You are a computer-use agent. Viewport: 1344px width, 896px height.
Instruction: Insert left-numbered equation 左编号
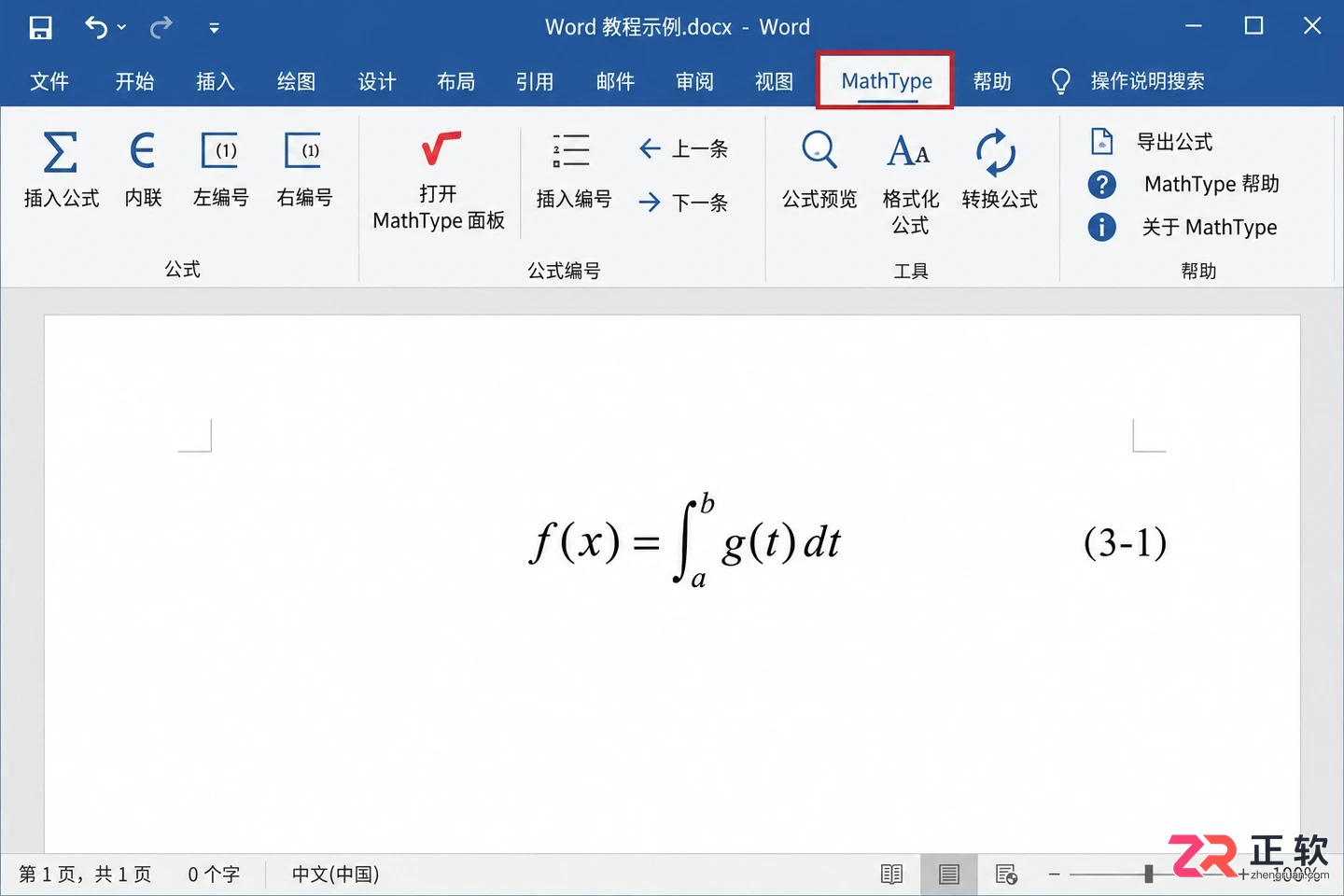(221, 169)
